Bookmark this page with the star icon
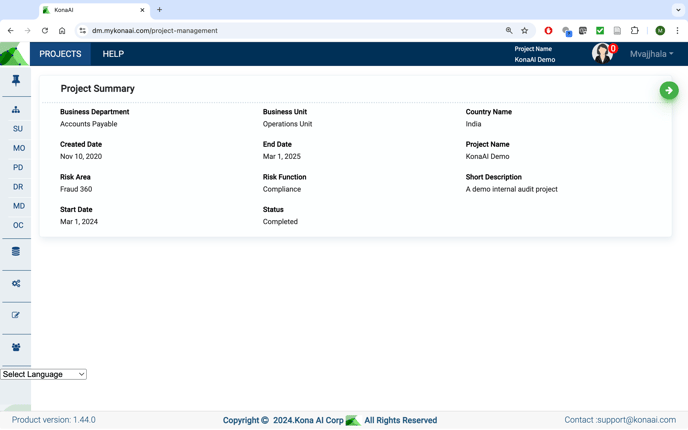This screenshot has height=430, width=688. (x=524, y=31)
